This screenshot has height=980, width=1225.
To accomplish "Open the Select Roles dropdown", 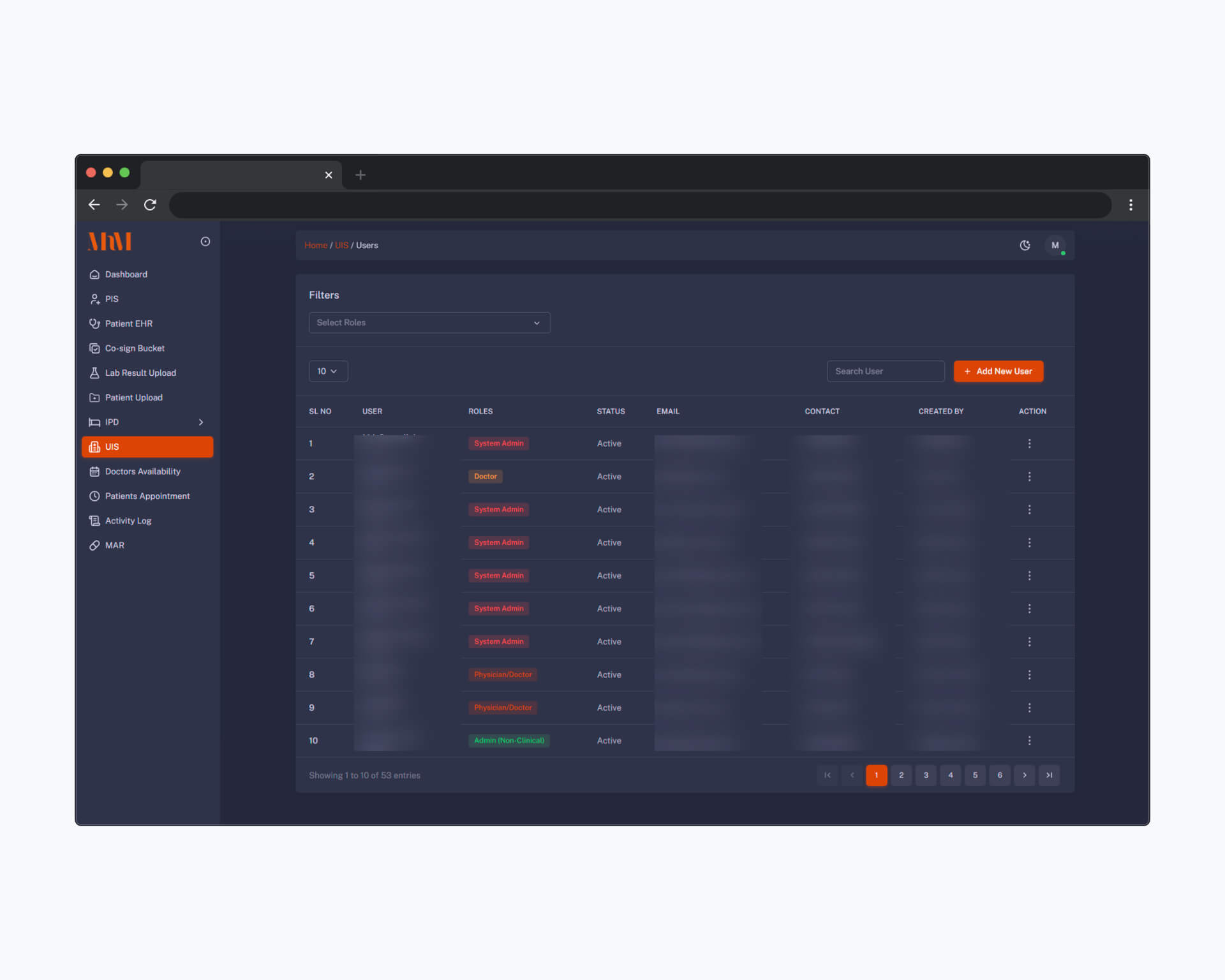I will tap(429, 323).
